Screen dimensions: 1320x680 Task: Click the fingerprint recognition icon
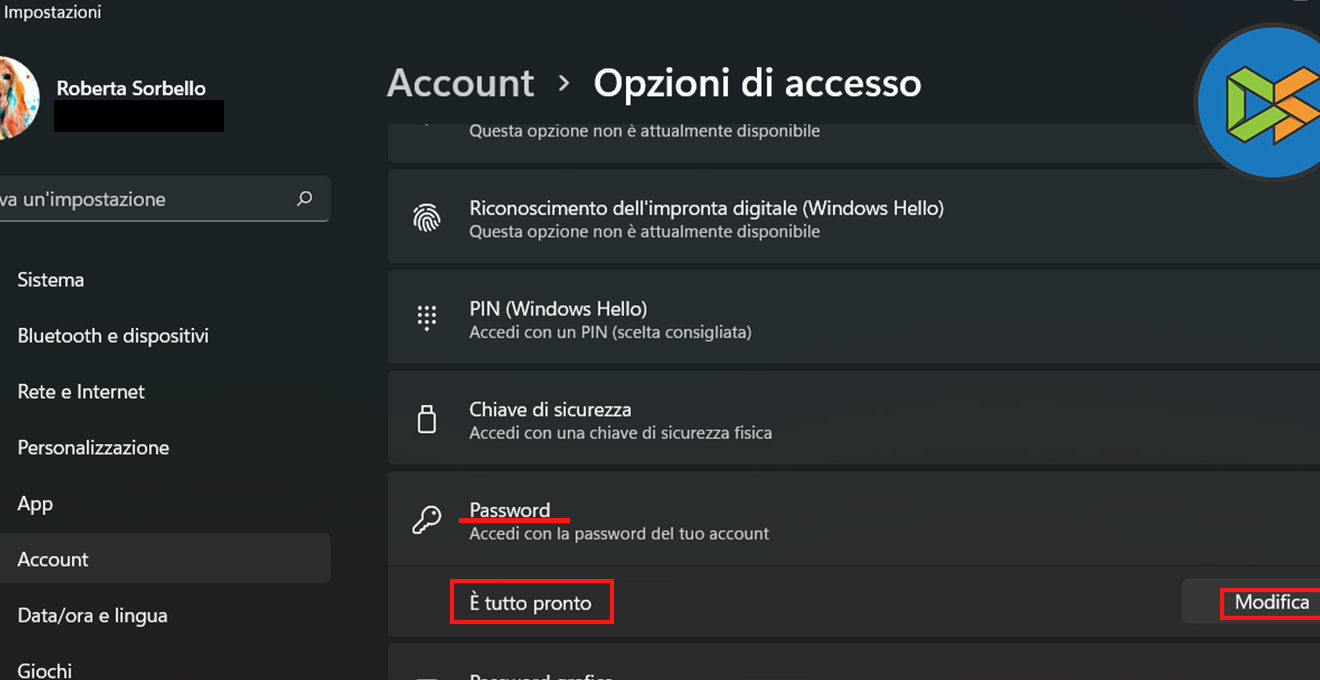click(x=427, y=218)
